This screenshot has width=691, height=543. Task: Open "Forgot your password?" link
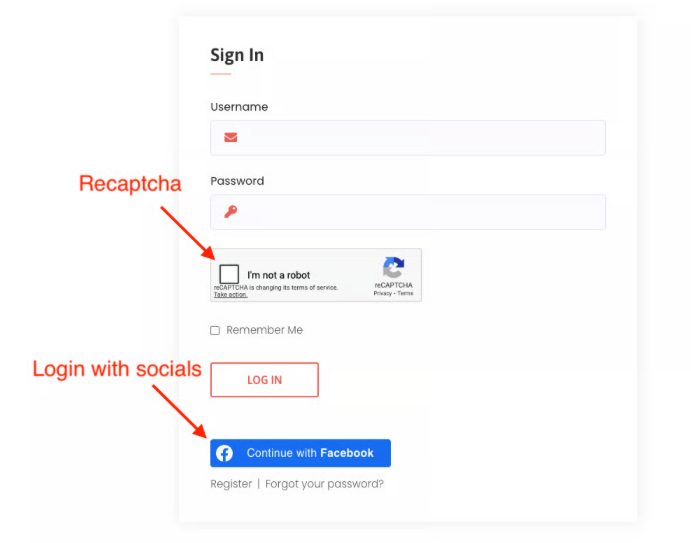(325, 484)
